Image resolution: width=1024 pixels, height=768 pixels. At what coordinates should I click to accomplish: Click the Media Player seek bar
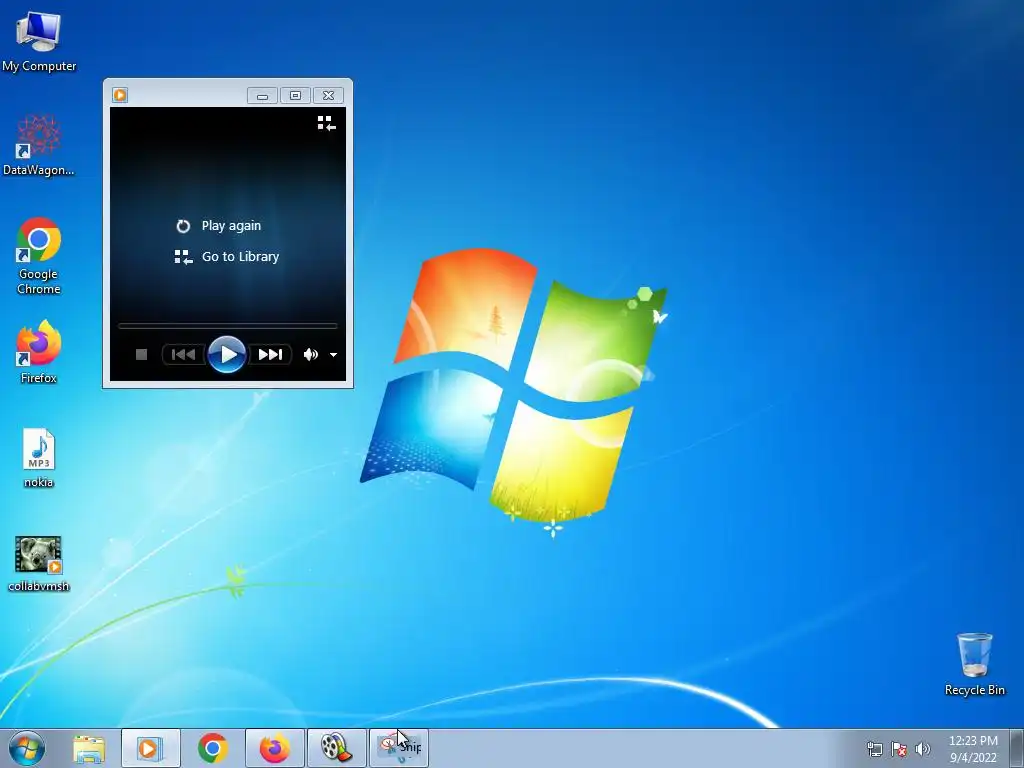[227, 325]
